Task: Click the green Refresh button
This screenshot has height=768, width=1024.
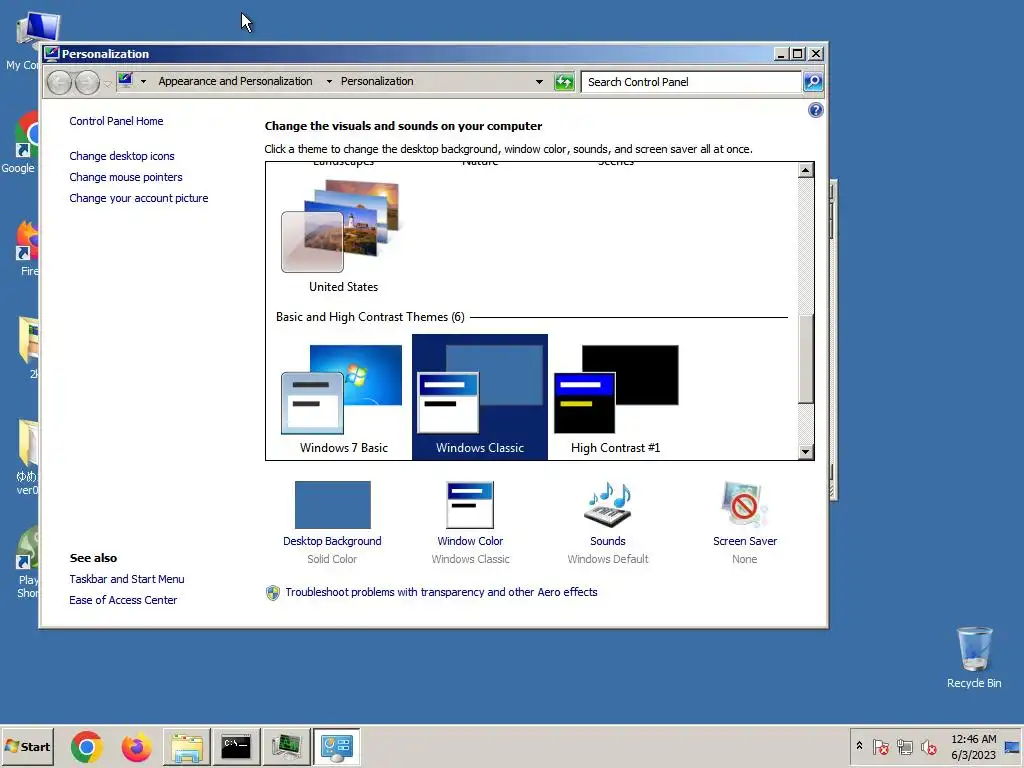Action: coord(564,82)
